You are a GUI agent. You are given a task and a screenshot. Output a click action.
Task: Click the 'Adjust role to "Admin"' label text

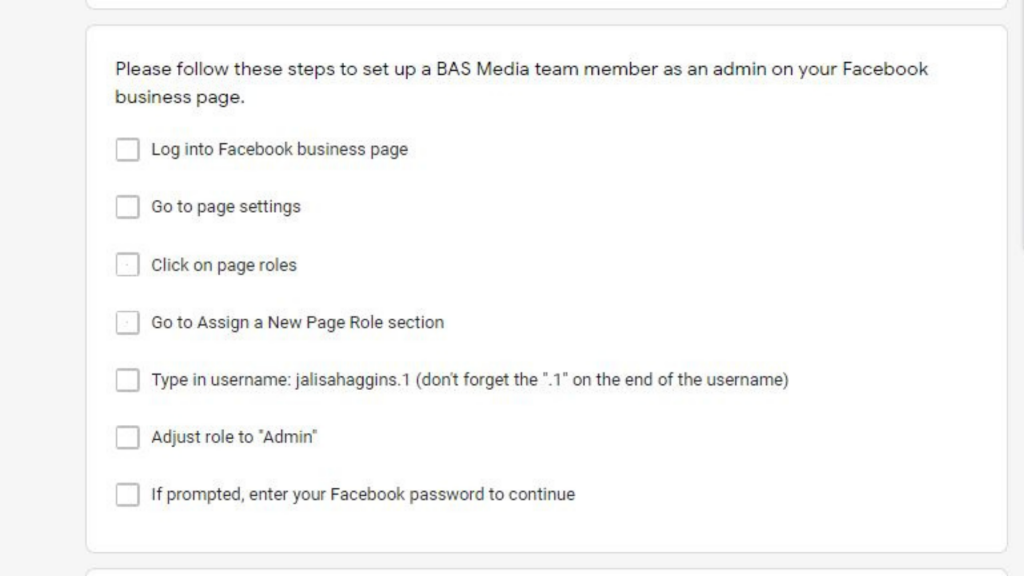tap(233, 437)
